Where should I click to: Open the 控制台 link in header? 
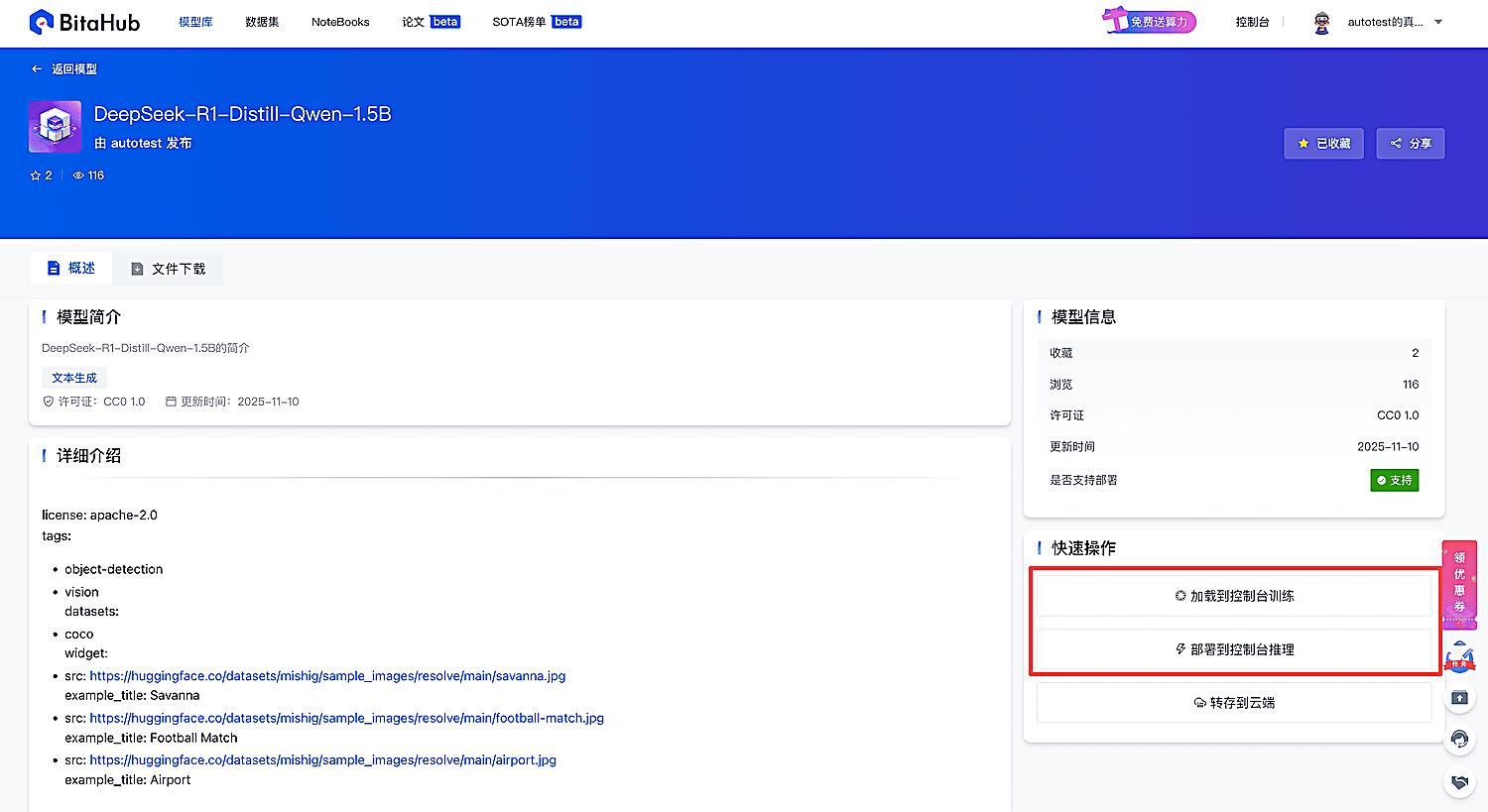coord(1252,22)
